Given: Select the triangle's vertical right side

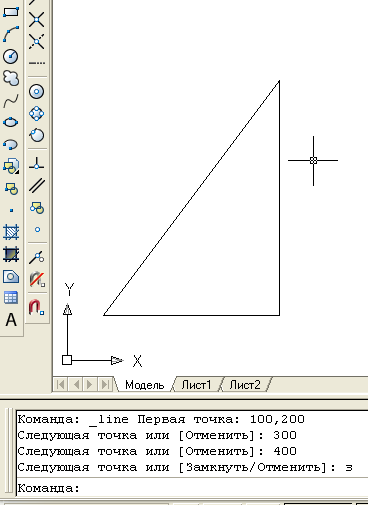Looking at the screenshot, I should [x=279, y=198].
